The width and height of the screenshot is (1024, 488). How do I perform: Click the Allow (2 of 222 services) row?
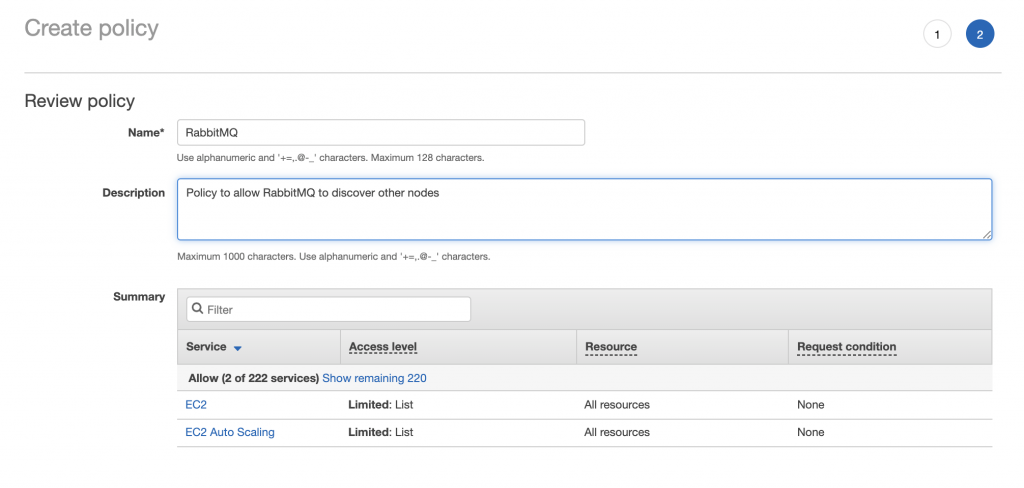(584, 378)
